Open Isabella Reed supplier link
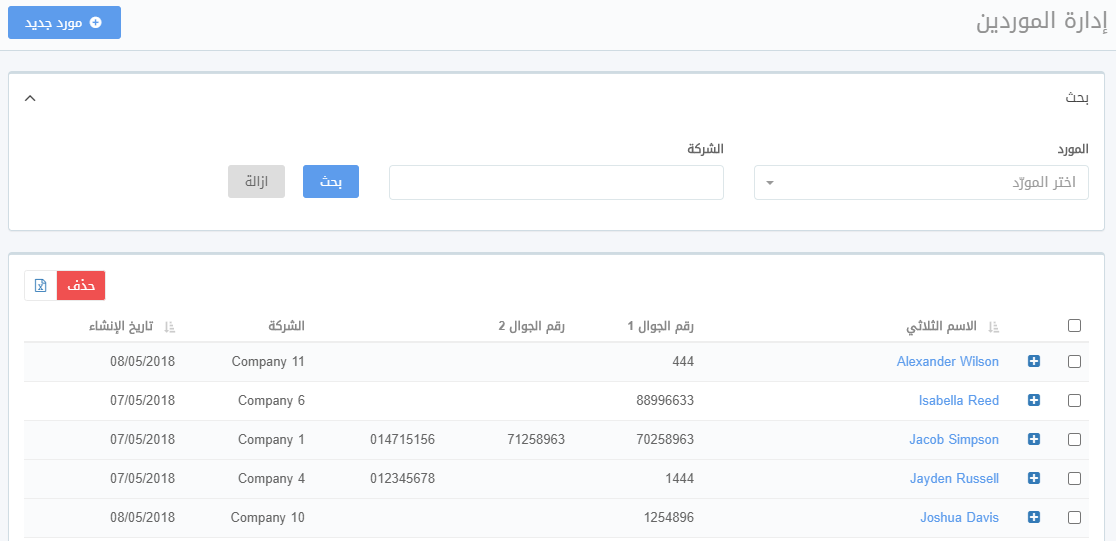The width and height of the screenshot is (1116, 541). [958, 401]
